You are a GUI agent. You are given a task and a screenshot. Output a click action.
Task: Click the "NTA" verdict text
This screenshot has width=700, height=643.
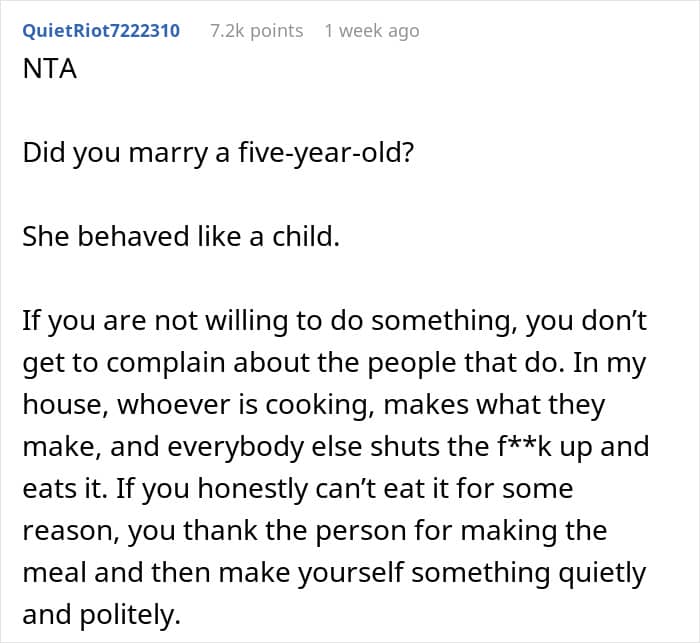pos(50,69)
